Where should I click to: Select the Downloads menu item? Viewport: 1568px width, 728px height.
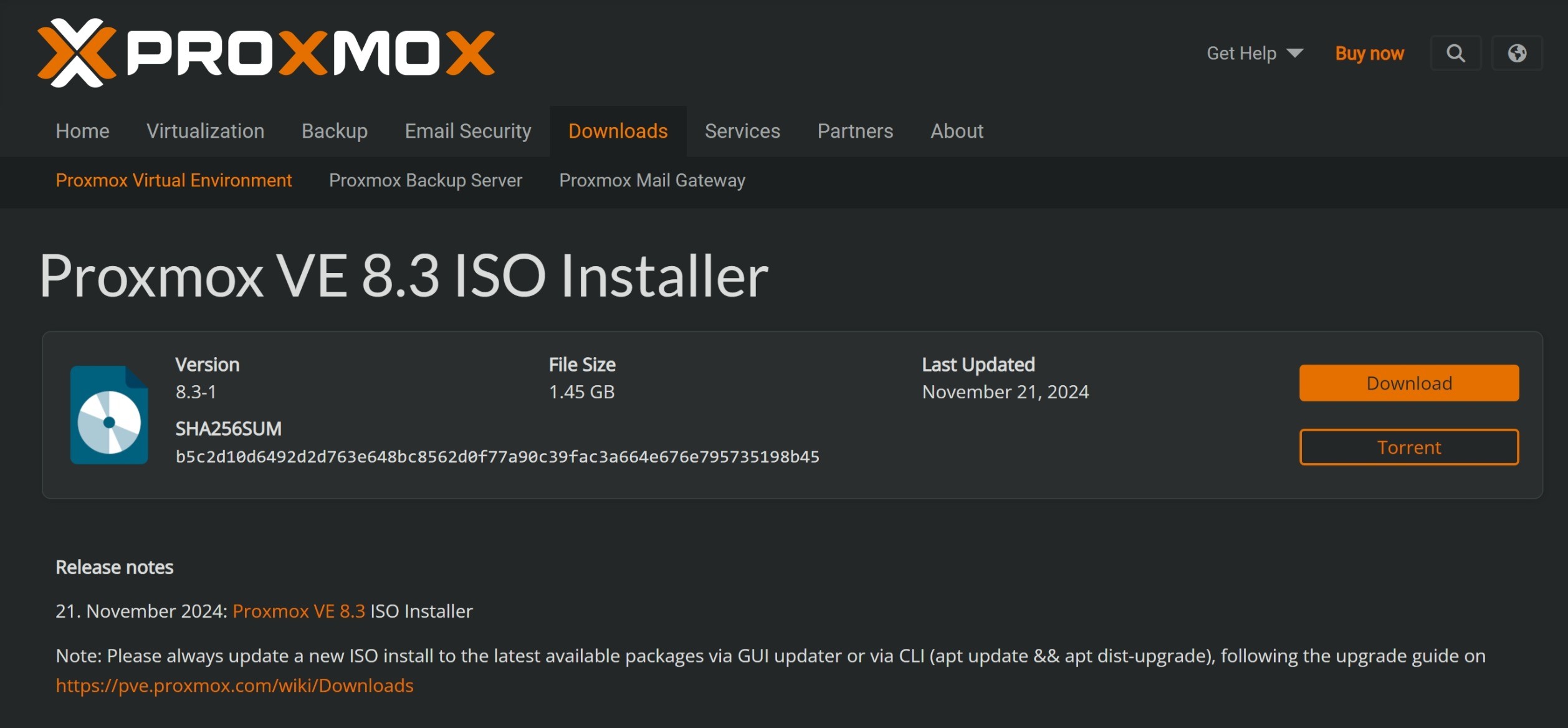[618, 131]
